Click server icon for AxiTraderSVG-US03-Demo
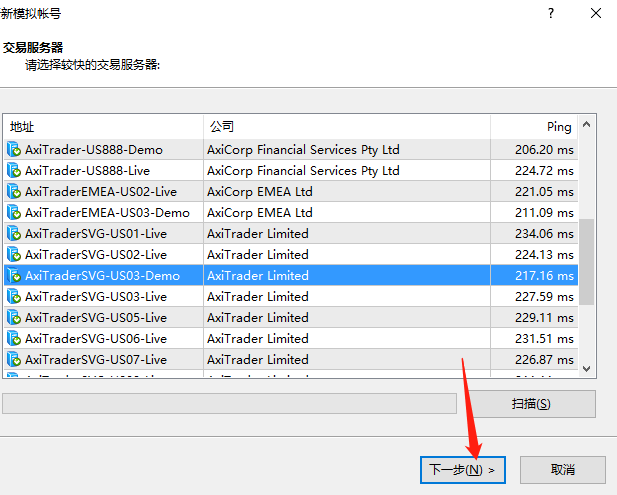Viewport: 617px width, 495px height. tap(14, 275)
